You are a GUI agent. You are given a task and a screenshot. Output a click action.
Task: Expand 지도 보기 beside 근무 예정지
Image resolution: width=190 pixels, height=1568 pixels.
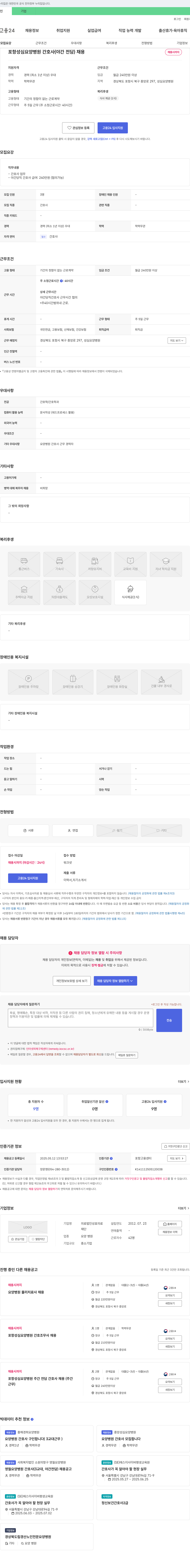point(177,340)
